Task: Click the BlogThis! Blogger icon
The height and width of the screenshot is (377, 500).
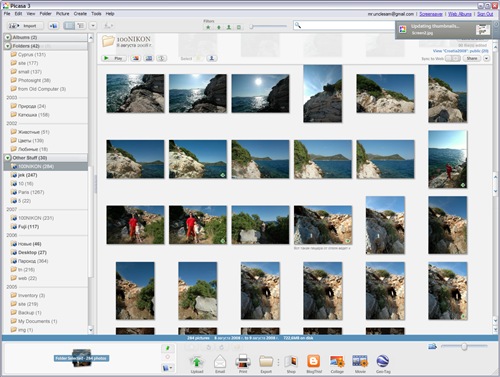Action: click(314, 361)
